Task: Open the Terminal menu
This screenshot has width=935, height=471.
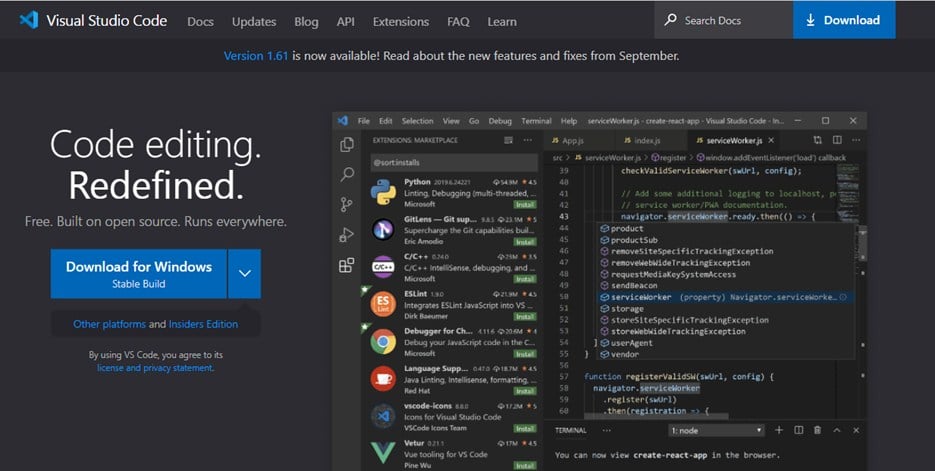Action: [536, 121]
